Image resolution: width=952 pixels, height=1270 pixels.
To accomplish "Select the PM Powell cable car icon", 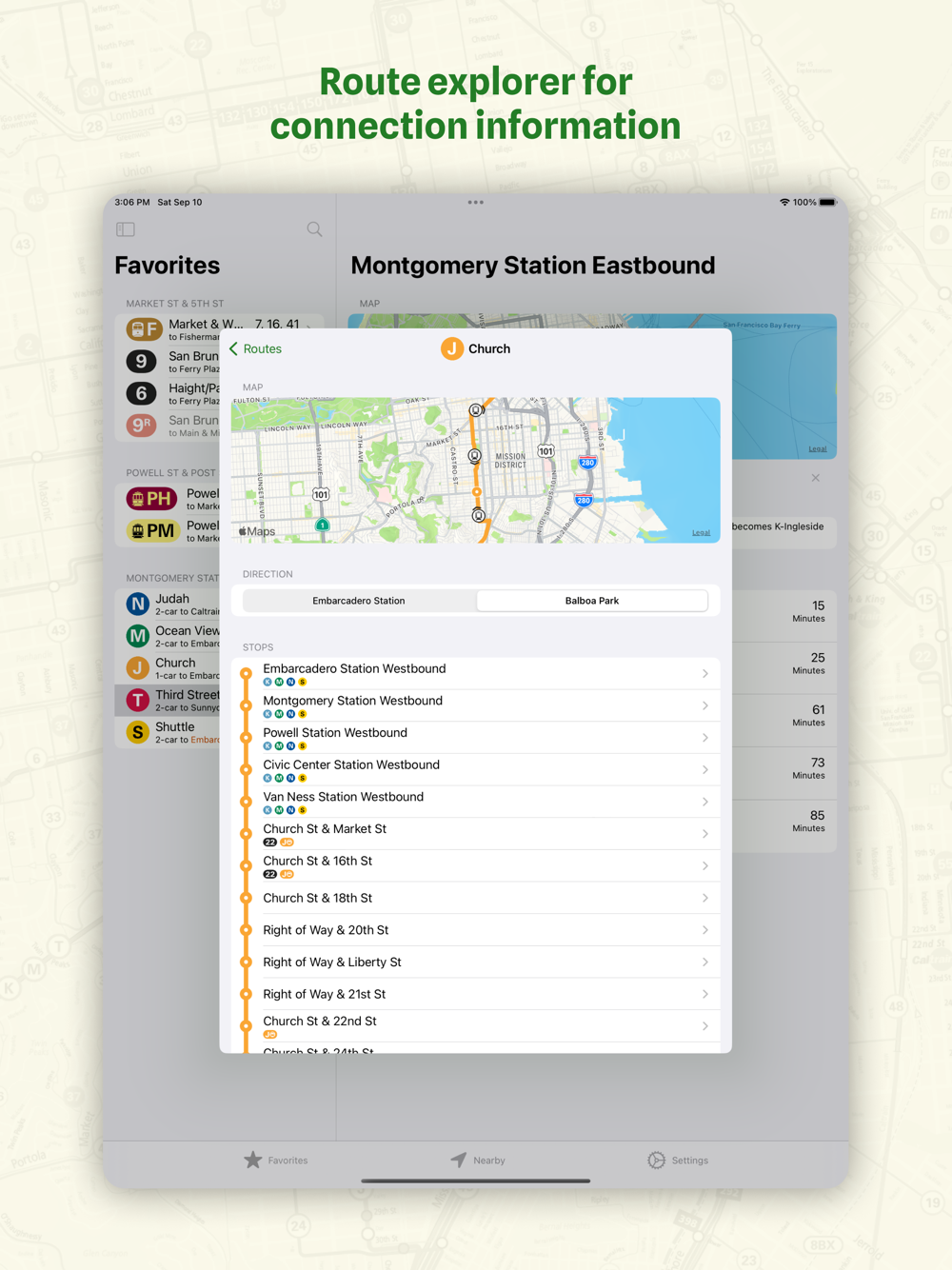I will [151, 530].
